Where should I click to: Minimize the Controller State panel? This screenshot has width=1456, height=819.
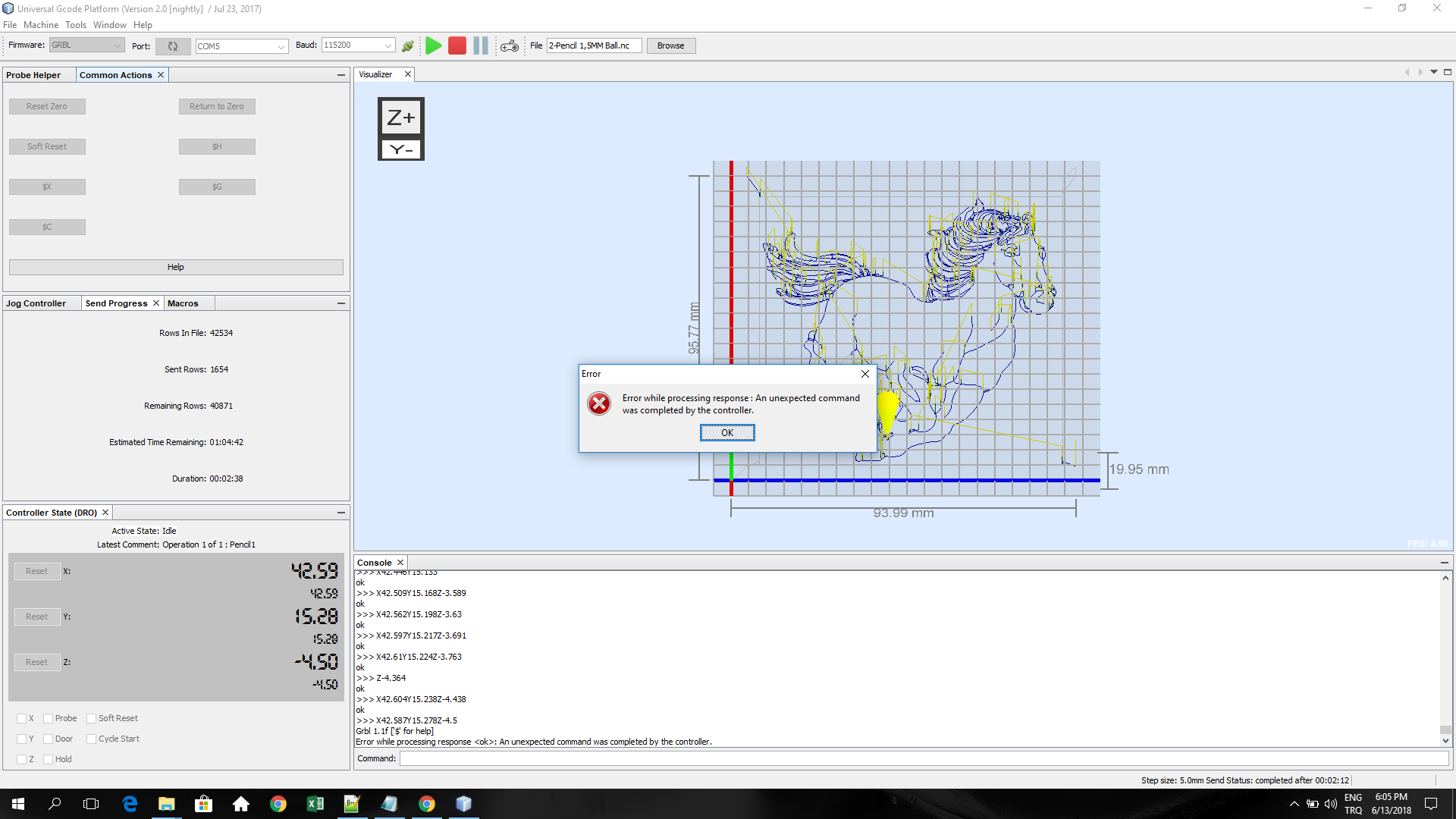click(341, 513)
